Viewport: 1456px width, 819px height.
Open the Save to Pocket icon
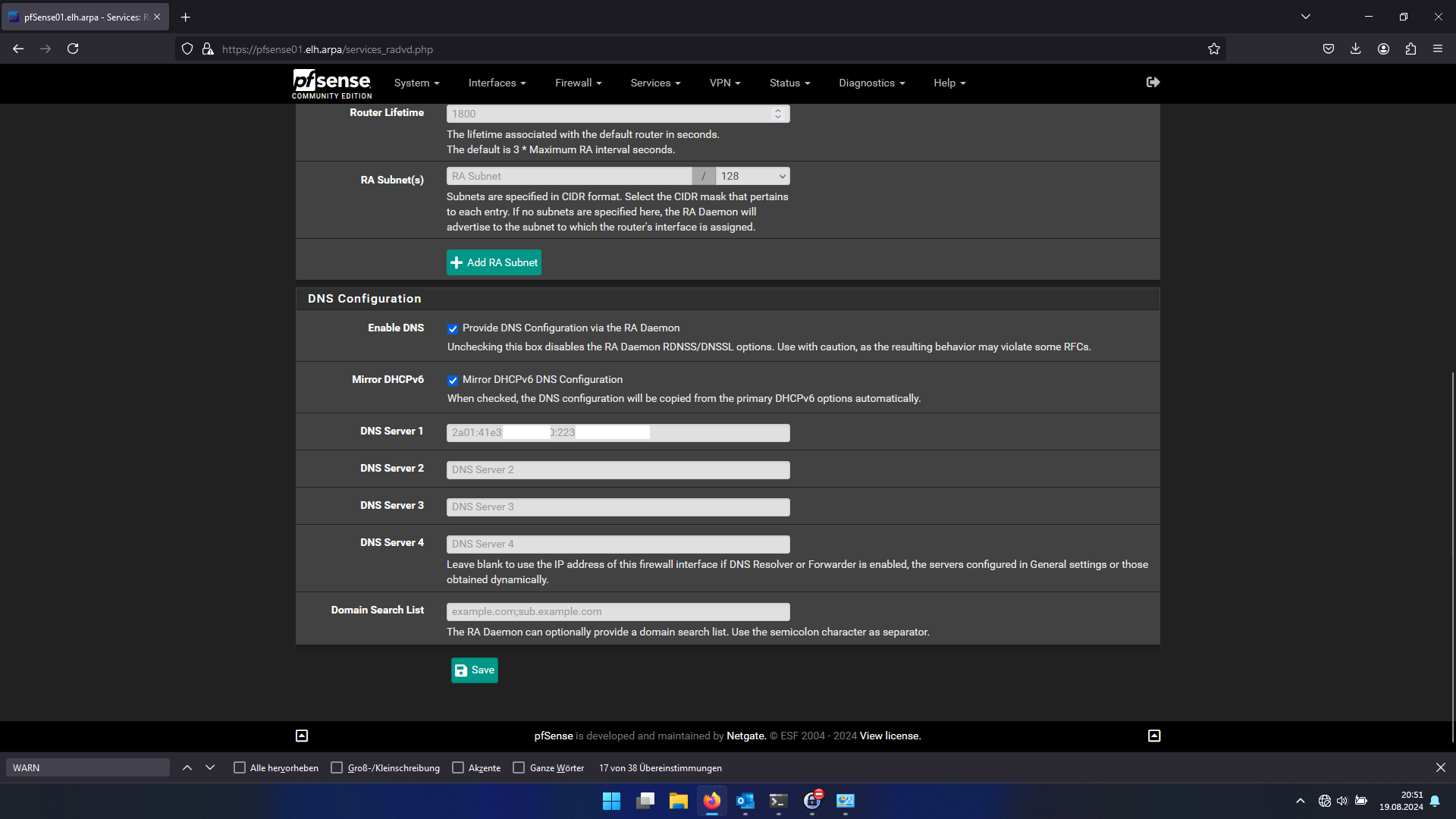1329,49
